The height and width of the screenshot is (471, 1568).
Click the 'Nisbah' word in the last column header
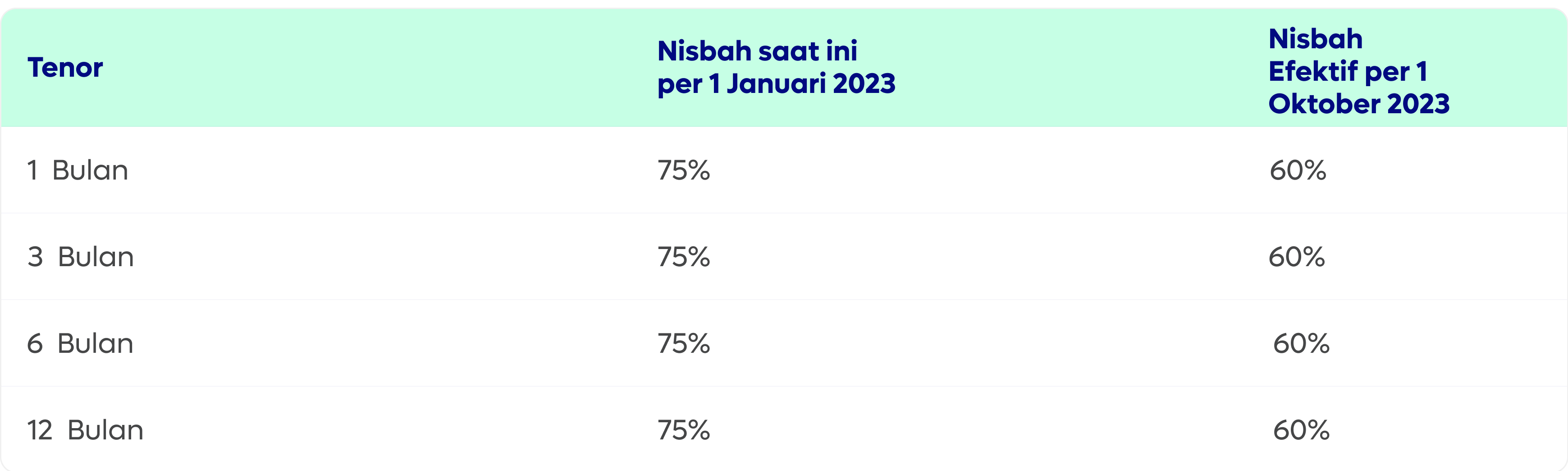click(x=1316, y=39)
